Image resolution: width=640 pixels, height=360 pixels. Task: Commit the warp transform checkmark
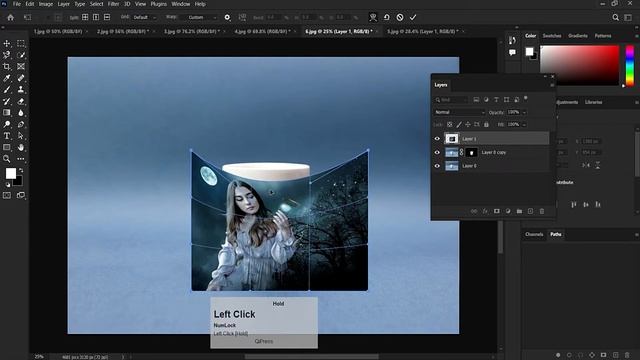(x=413, y=18)
